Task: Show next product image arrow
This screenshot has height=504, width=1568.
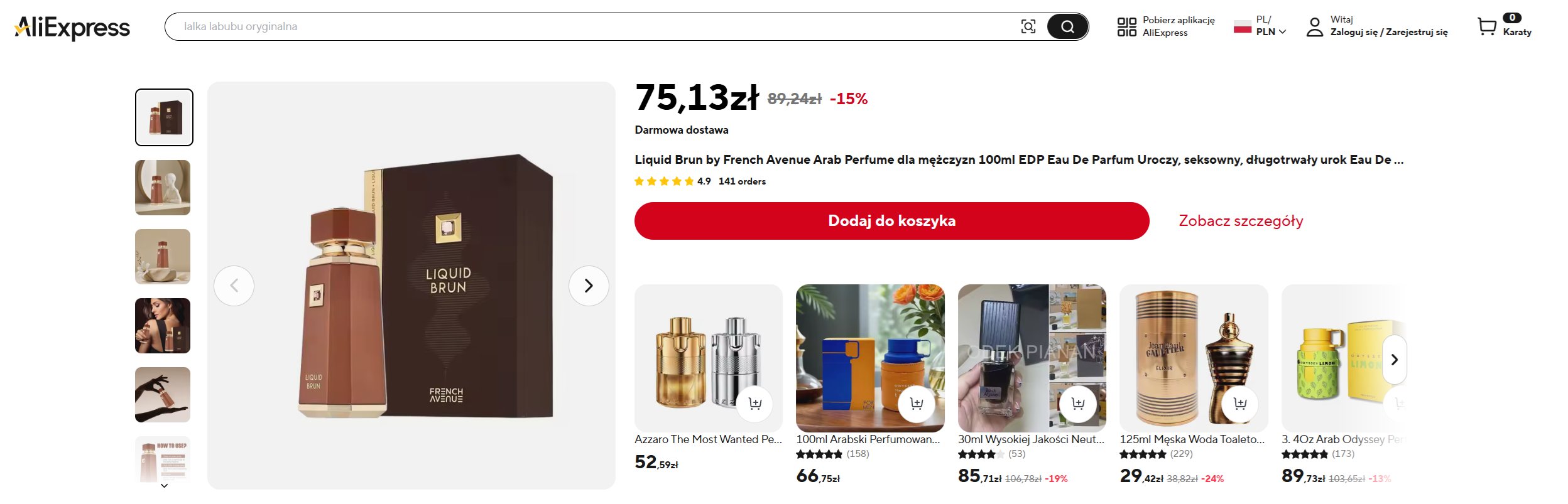Action: 589,286
